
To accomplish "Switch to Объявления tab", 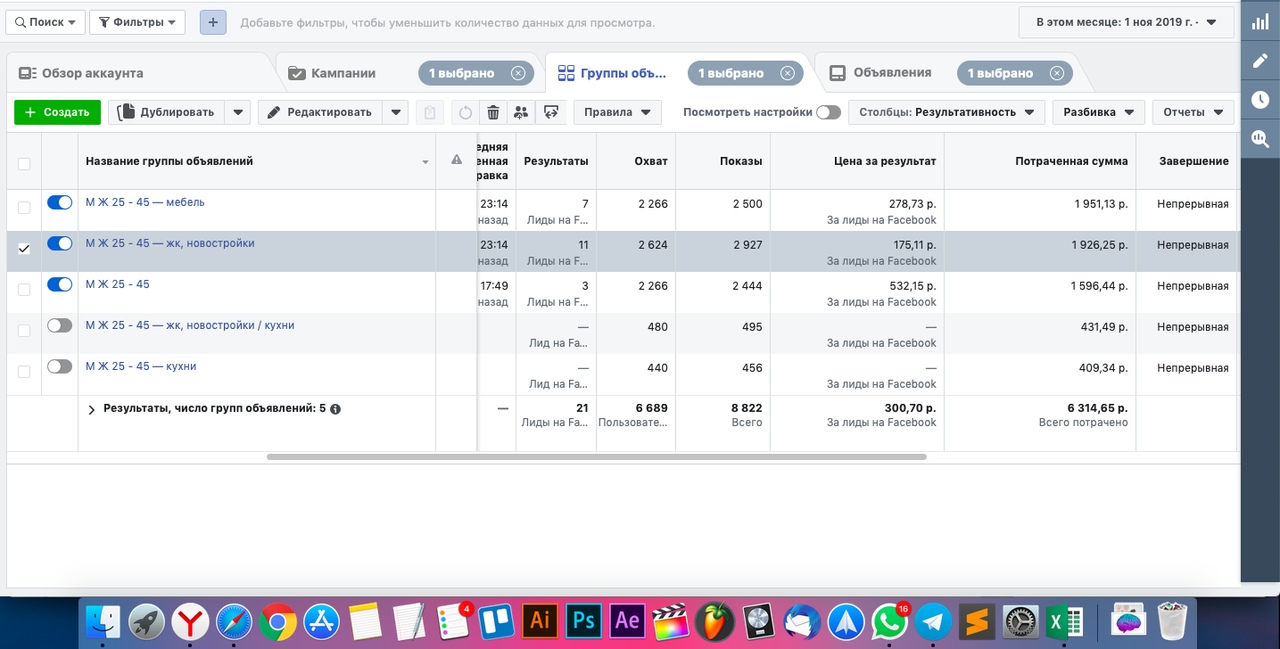I will click(892, 73).
